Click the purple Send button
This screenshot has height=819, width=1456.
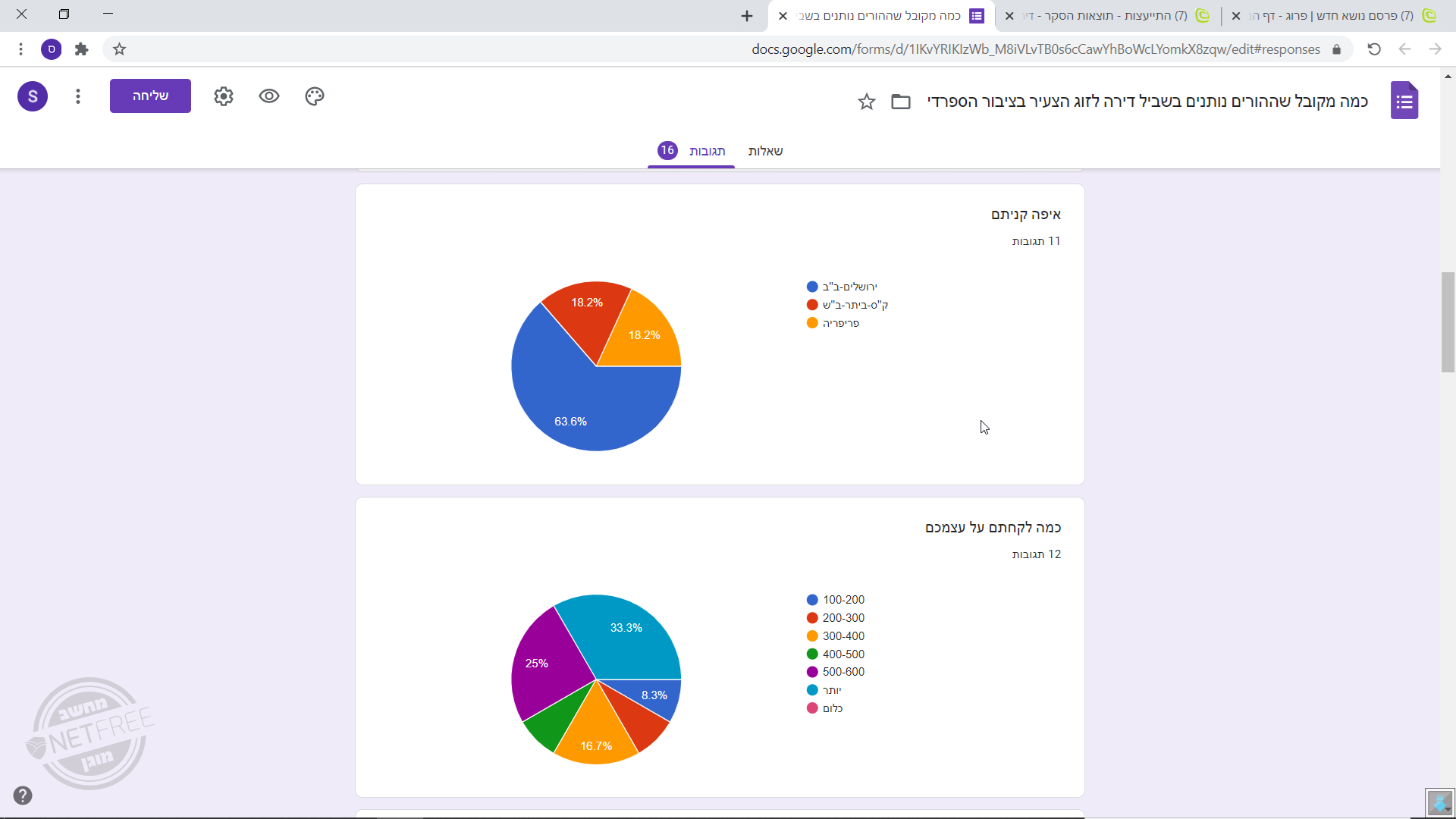pyautogui.click(x=150, y=96)
